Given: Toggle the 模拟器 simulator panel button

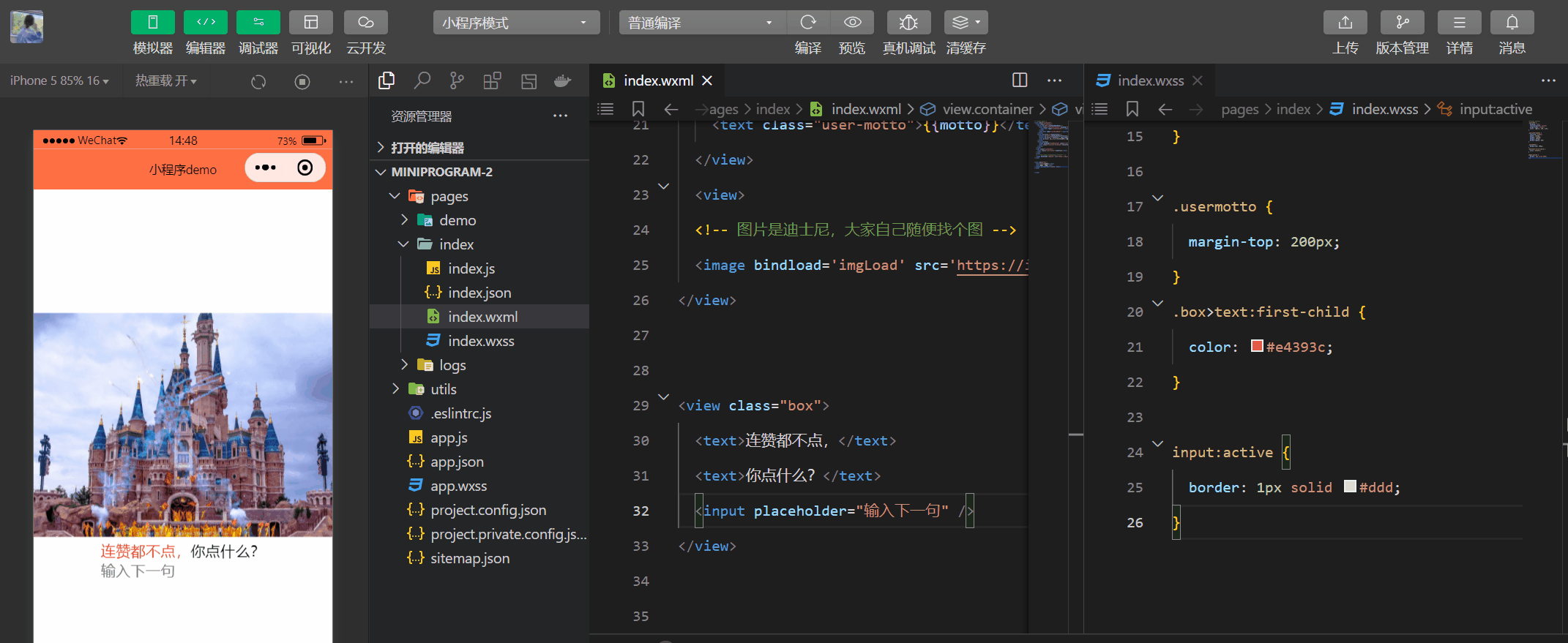Looking at the screenshot, I should point(153,23).
